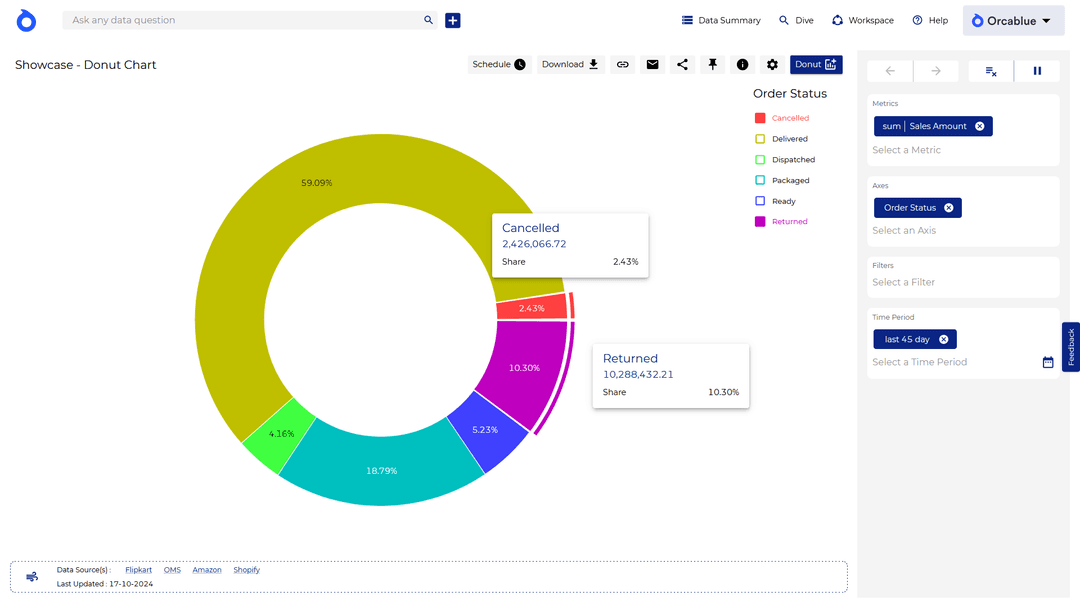Open chart settings gear icon
Screen dimensions: 1080x608
point(772,65)
